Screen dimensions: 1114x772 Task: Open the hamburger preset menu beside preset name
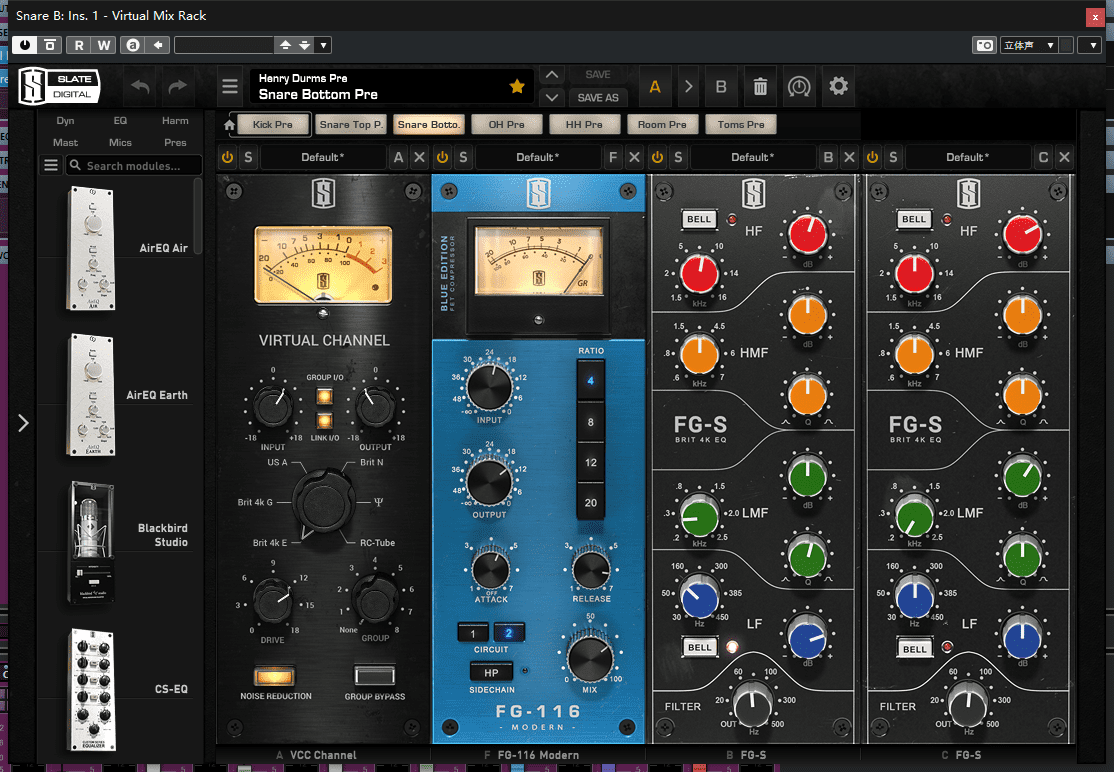click(229, 87)
